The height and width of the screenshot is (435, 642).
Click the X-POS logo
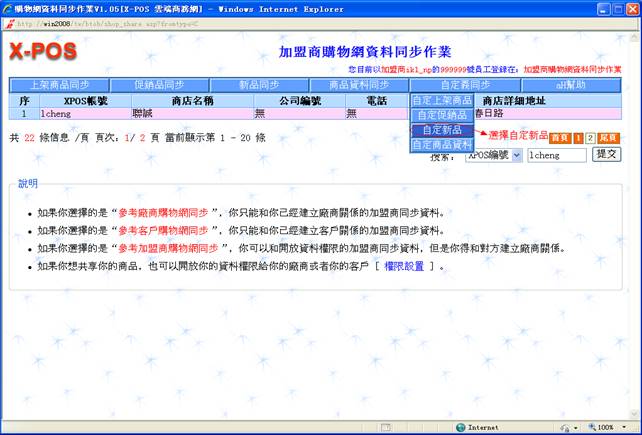42,52
